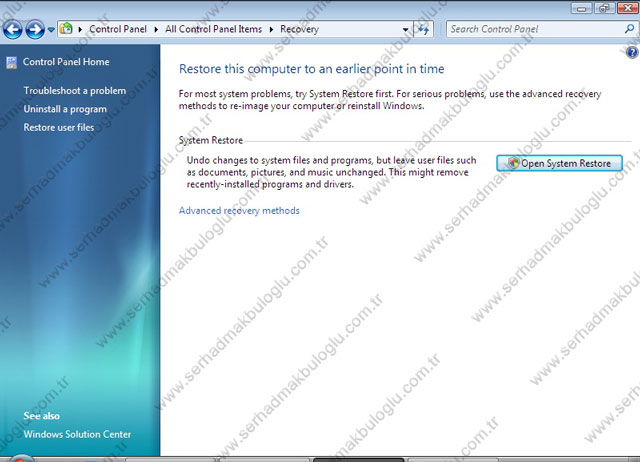This screenshot has height=462, width=640.
Task: Expand the arrow after All Control Panel Items
Action: (x=271, y=29)
